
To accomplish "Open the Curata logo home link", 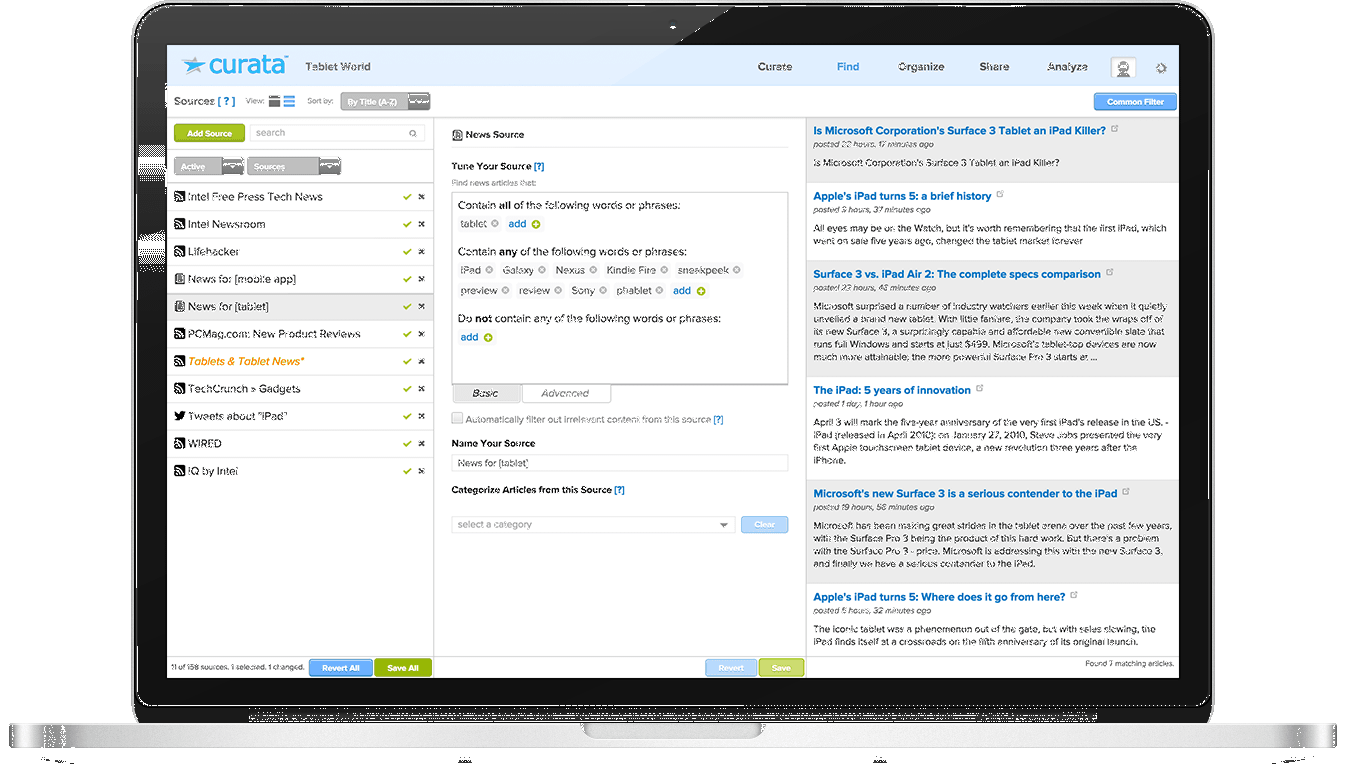I will coord(236,66).
